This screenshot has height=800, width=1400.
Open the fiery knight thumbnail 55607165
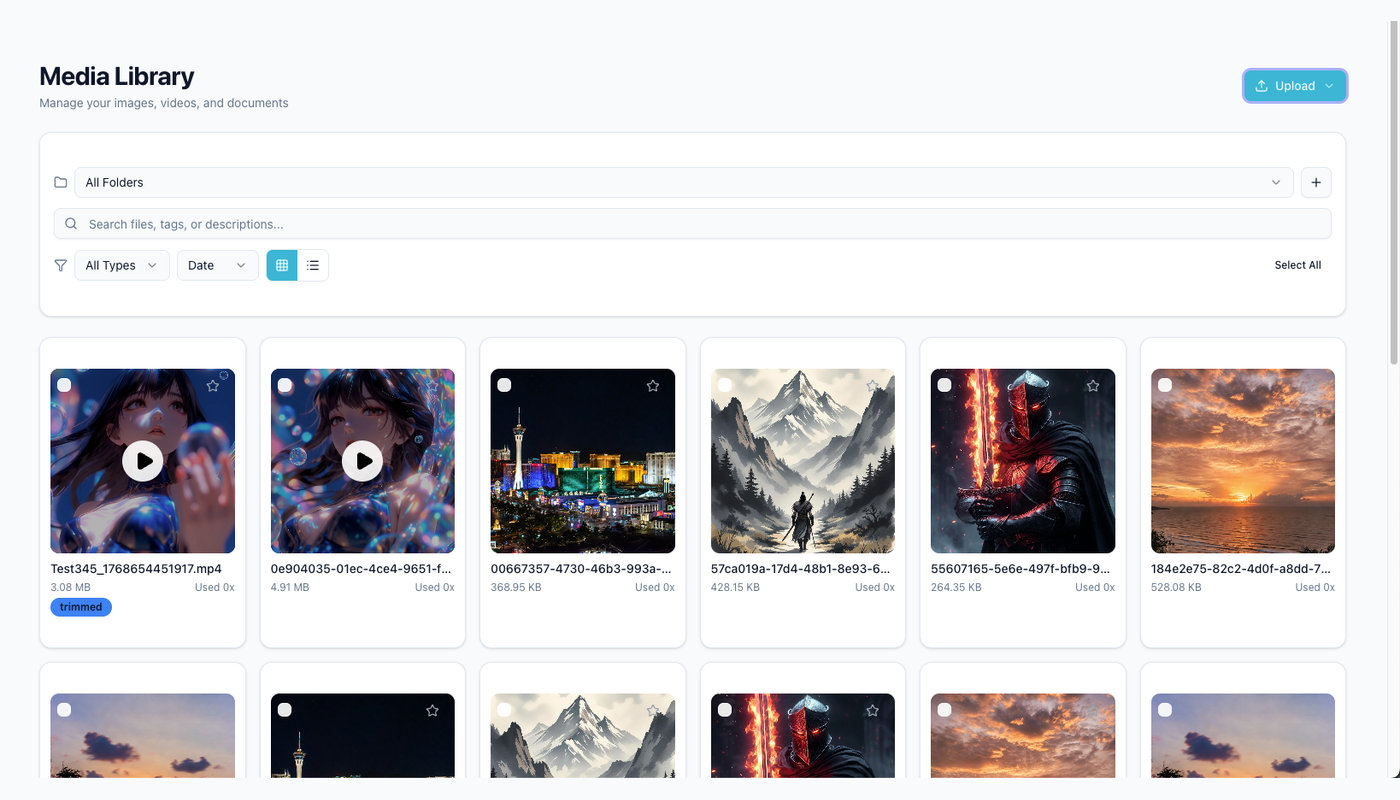pos(1023,461)
